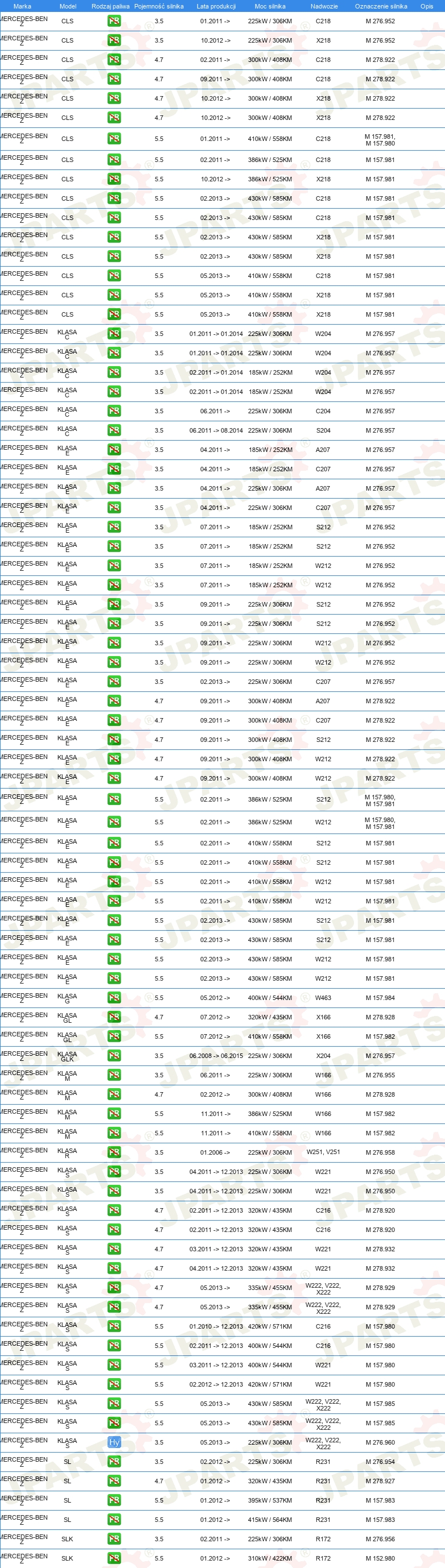445x1568 pixels.
Task: Select the power value 310kW / 422KM
Action: click(x=270, y=1558)
